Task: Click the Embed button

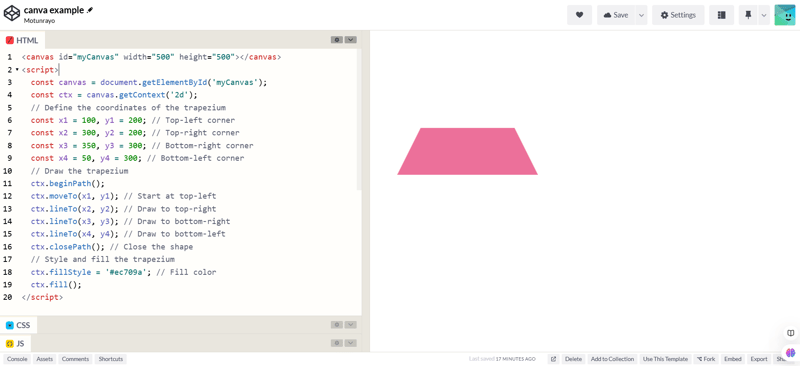Action: tap(733, 359)
